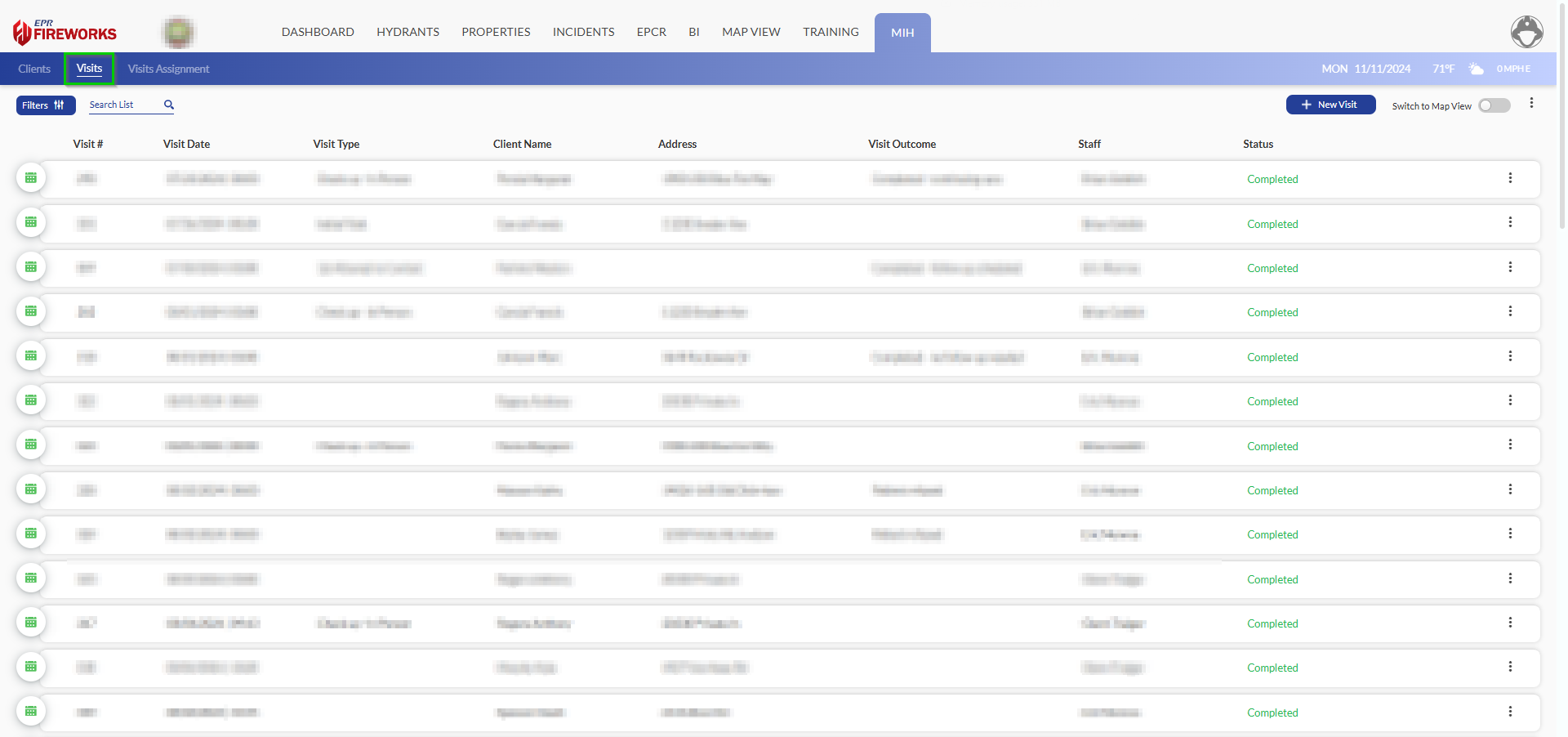Open the INCIDENTS menu

click(x=583, y=32)
